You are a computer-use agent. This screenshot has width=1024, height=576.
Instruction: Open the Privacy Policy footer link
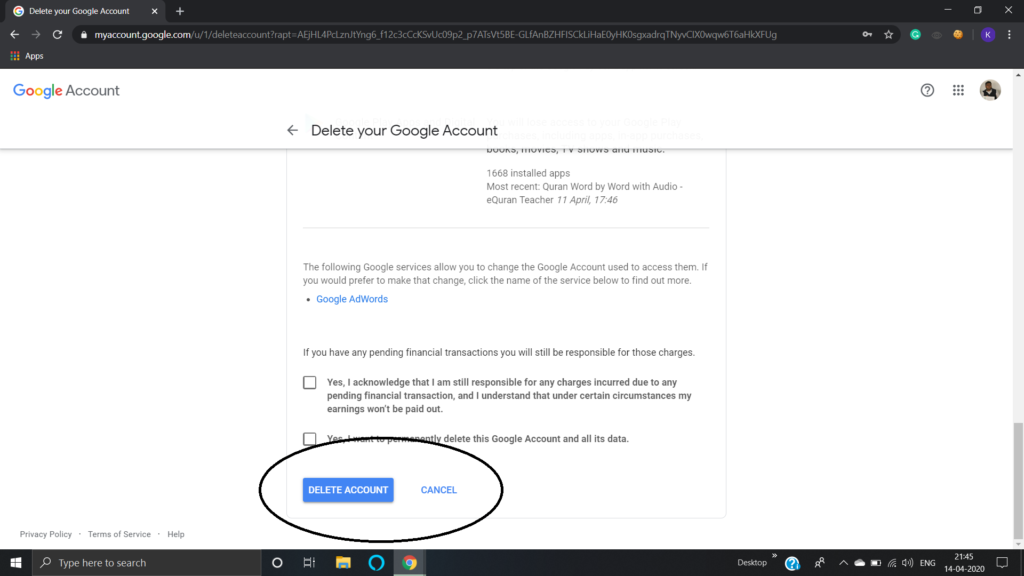(46, 534)
